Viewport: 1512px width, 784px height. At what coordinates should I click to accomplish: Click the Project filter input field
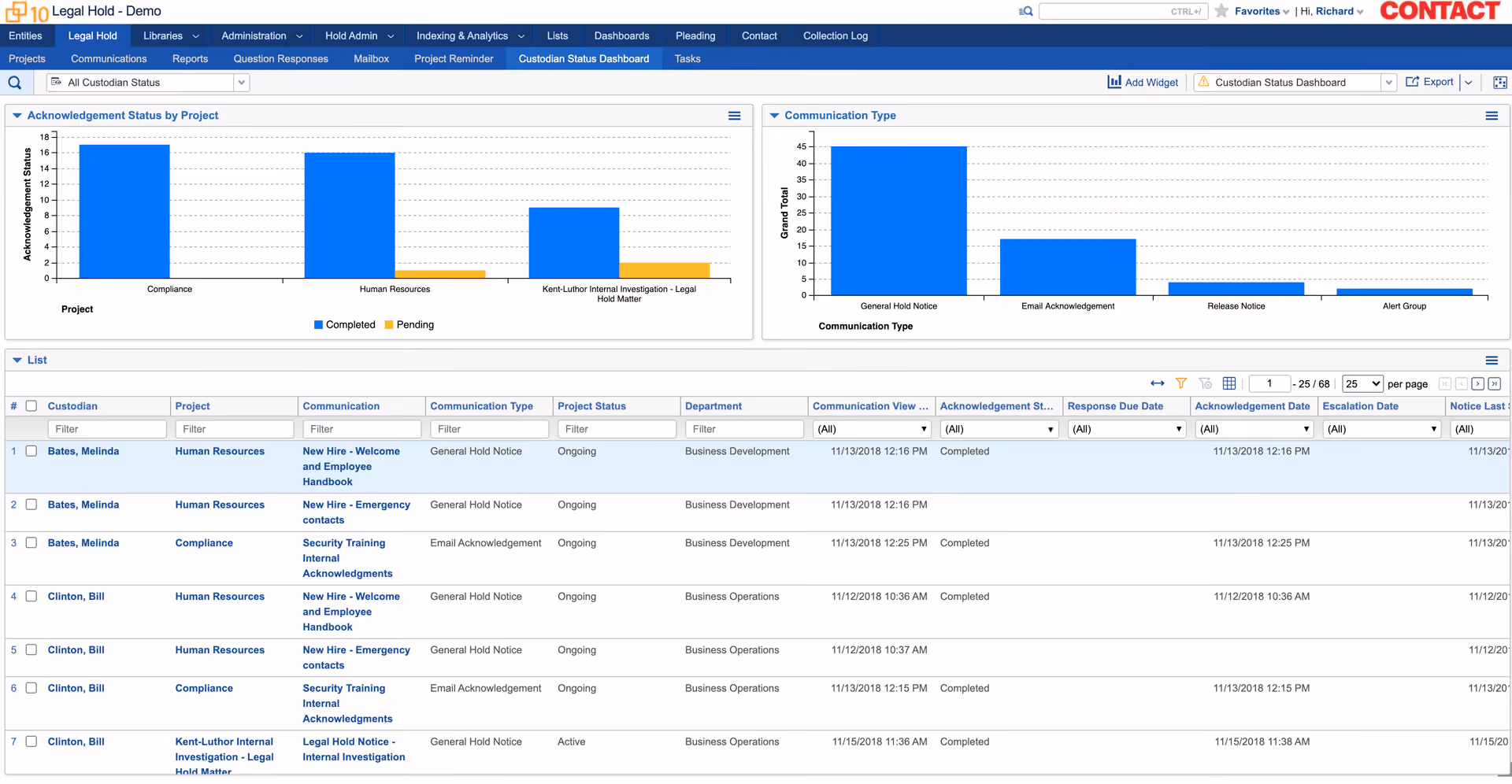235,429
